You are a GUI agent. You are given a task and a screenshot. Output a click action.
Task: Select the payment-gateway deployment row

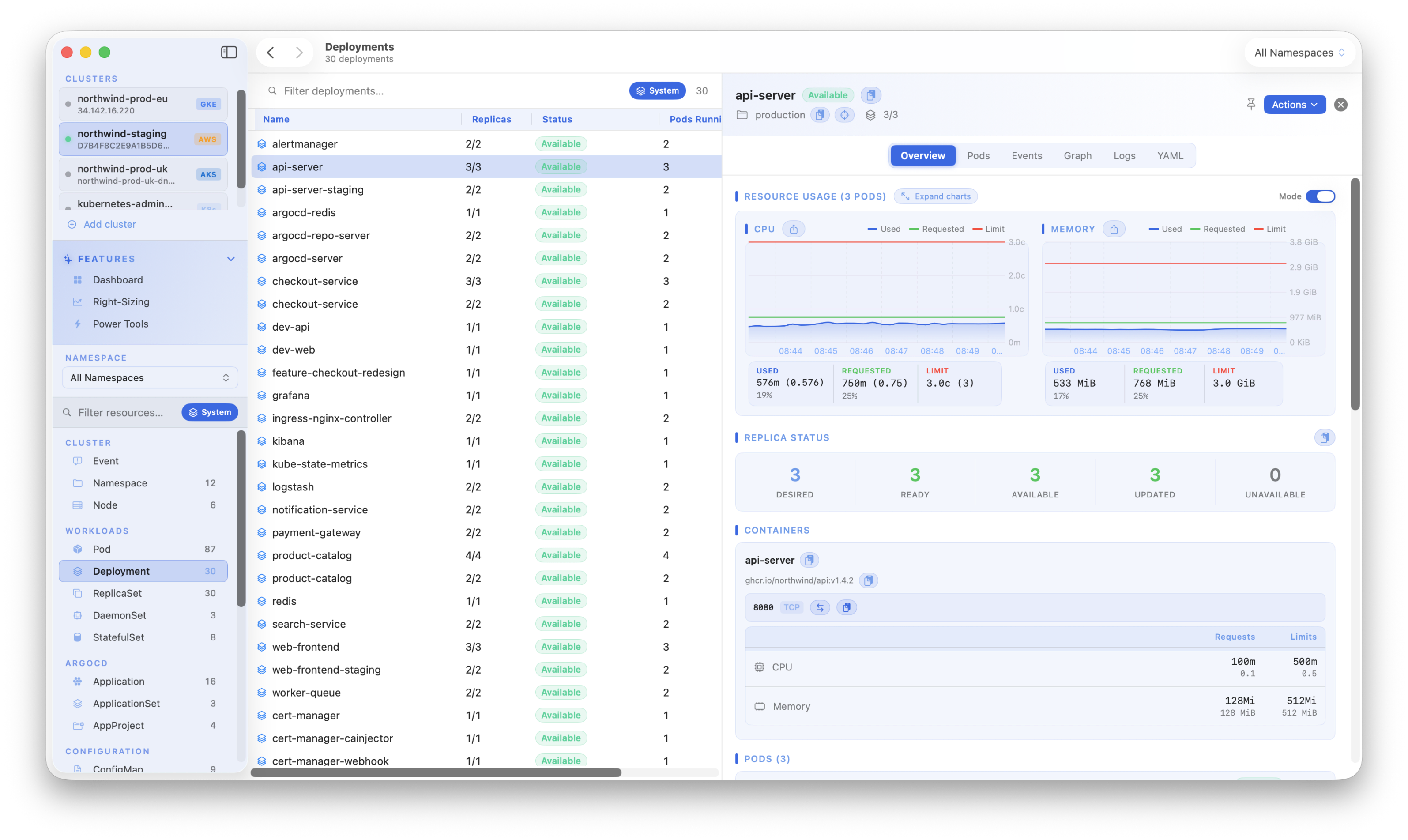(x=486, y=532)
